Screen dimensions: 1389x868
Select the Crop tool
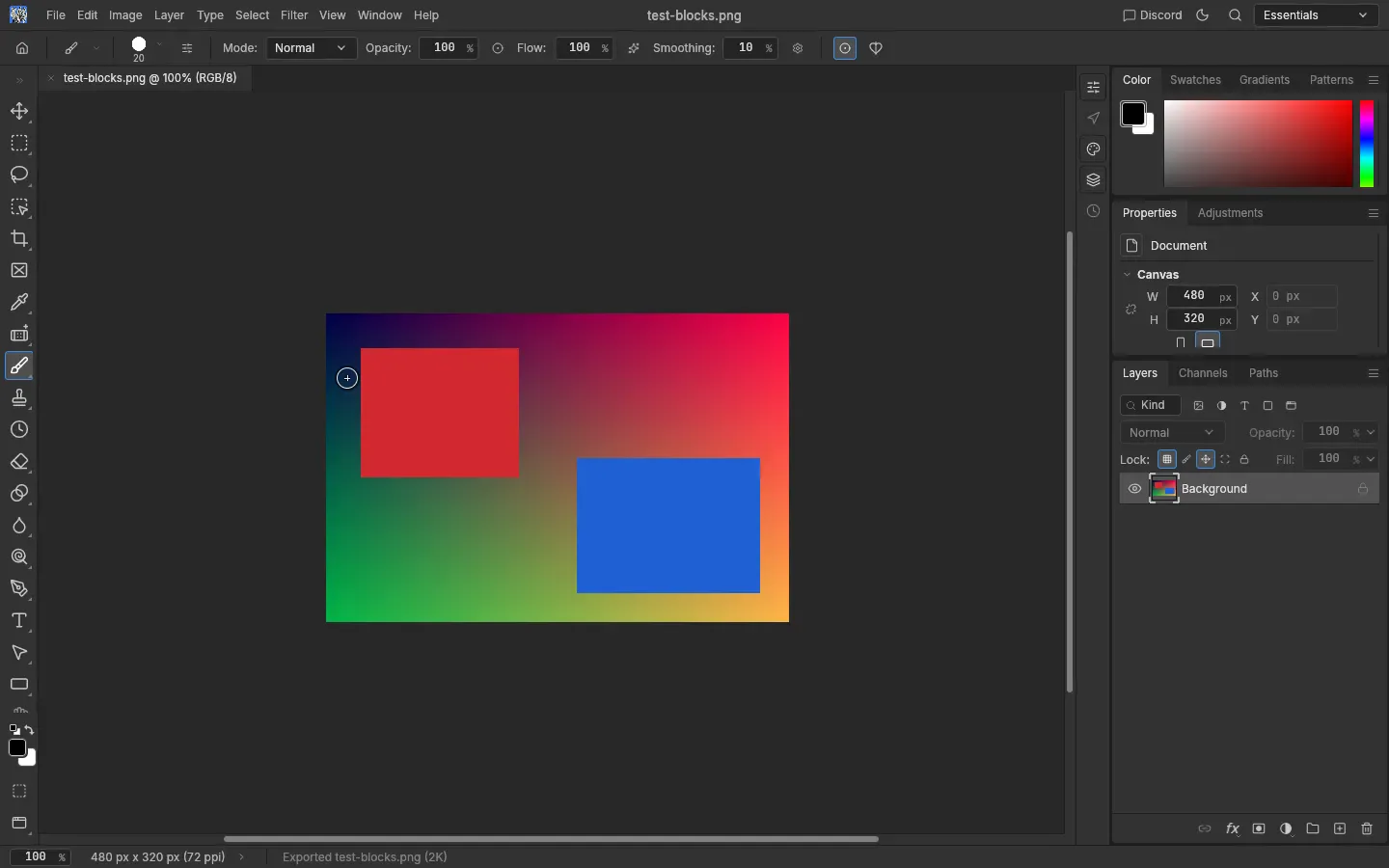click(x=19, y=238)
